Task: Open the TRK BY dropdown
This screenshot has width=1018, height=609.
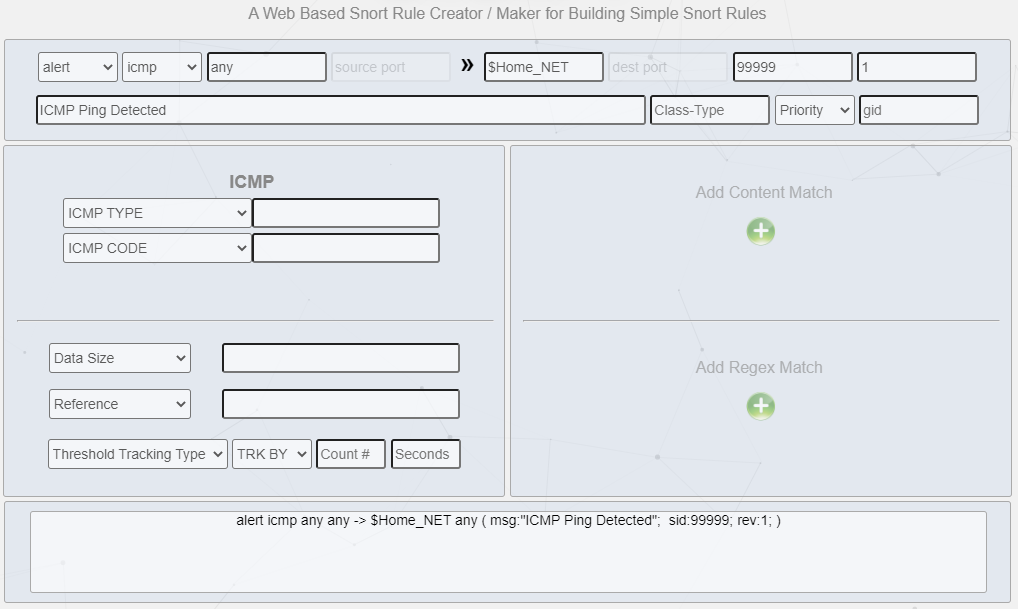Action: pos(270,453)
